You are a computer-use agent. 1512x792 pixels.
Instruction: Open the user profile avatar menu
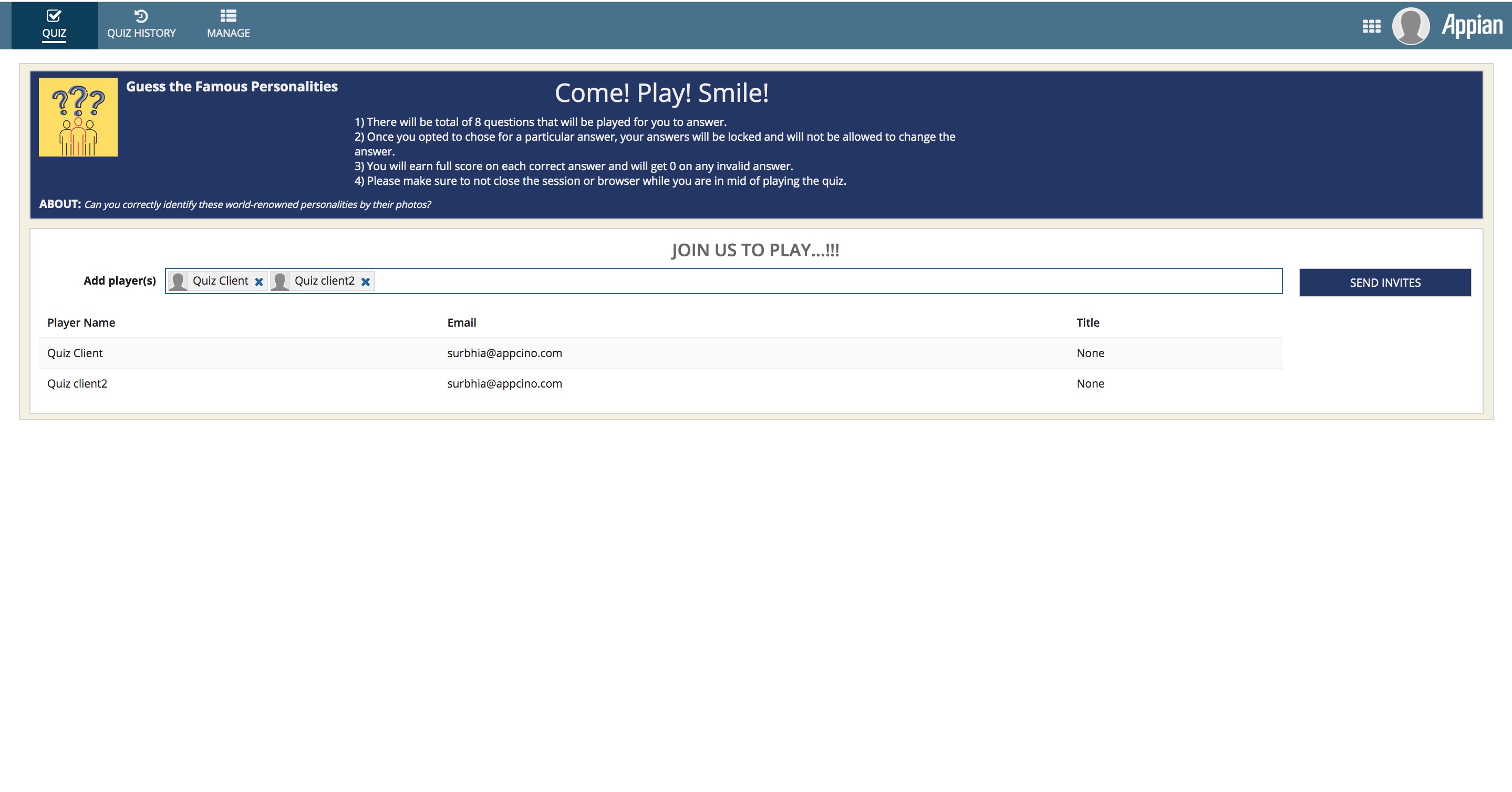pos(1411,26)
